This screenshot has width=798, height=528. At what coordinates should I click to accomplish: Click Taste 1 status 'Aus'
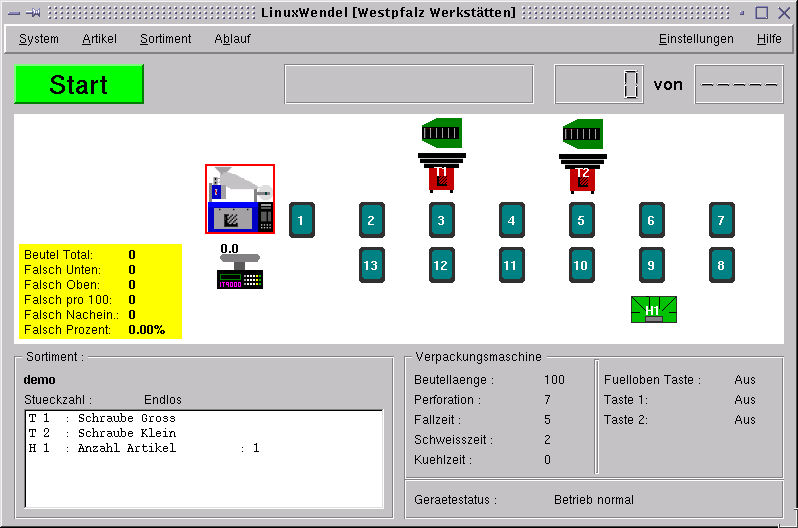pyautogui.click(x=745, y=400)
